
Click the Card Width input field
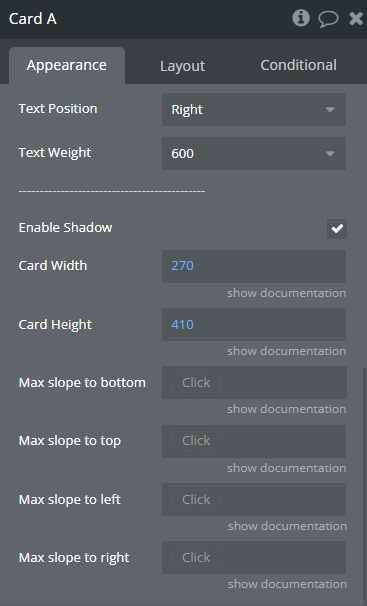click(254, 266)
